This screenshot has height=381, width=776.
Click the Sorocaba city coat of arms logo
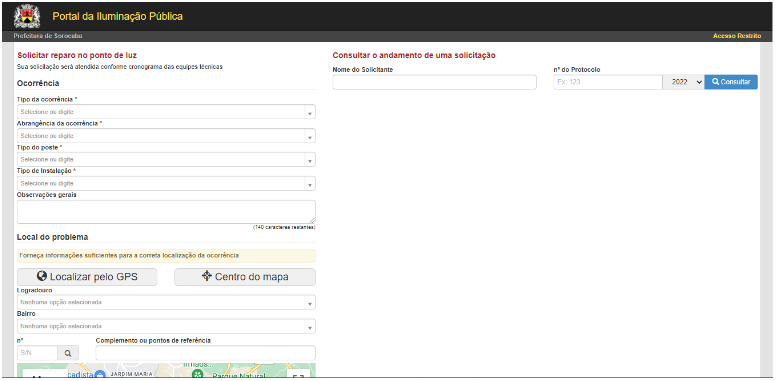(x=27, y=16)
